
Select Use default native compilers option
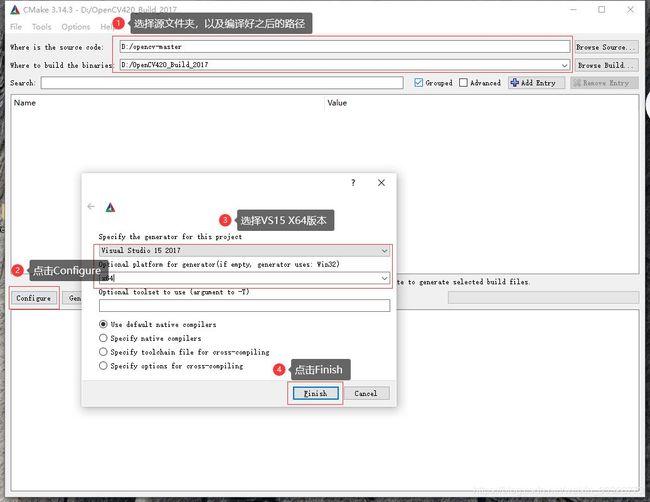point(103,324)
